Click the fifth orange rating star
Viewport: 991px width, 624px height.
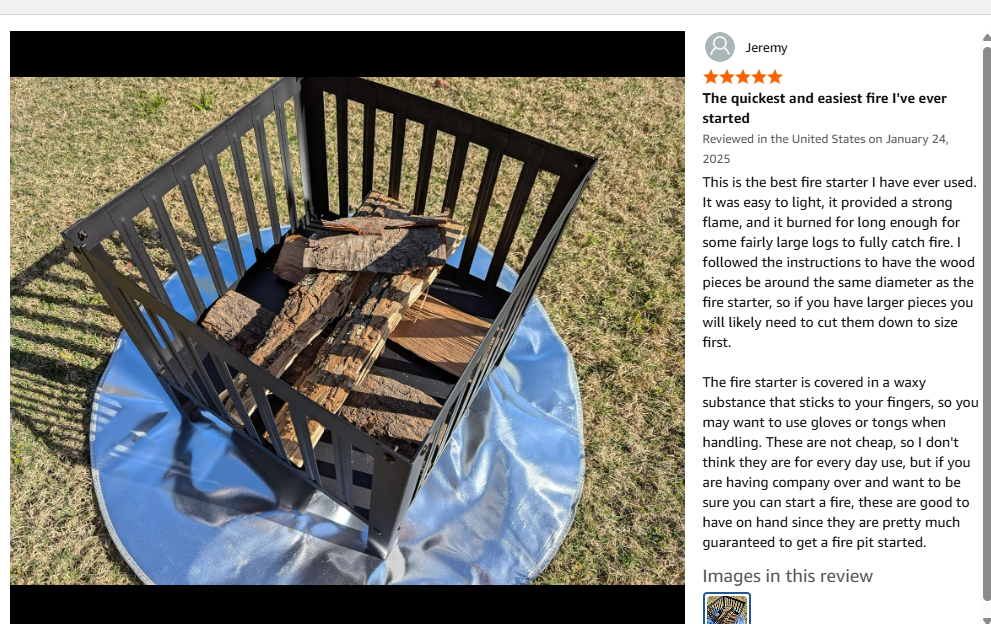pos(775,77)
